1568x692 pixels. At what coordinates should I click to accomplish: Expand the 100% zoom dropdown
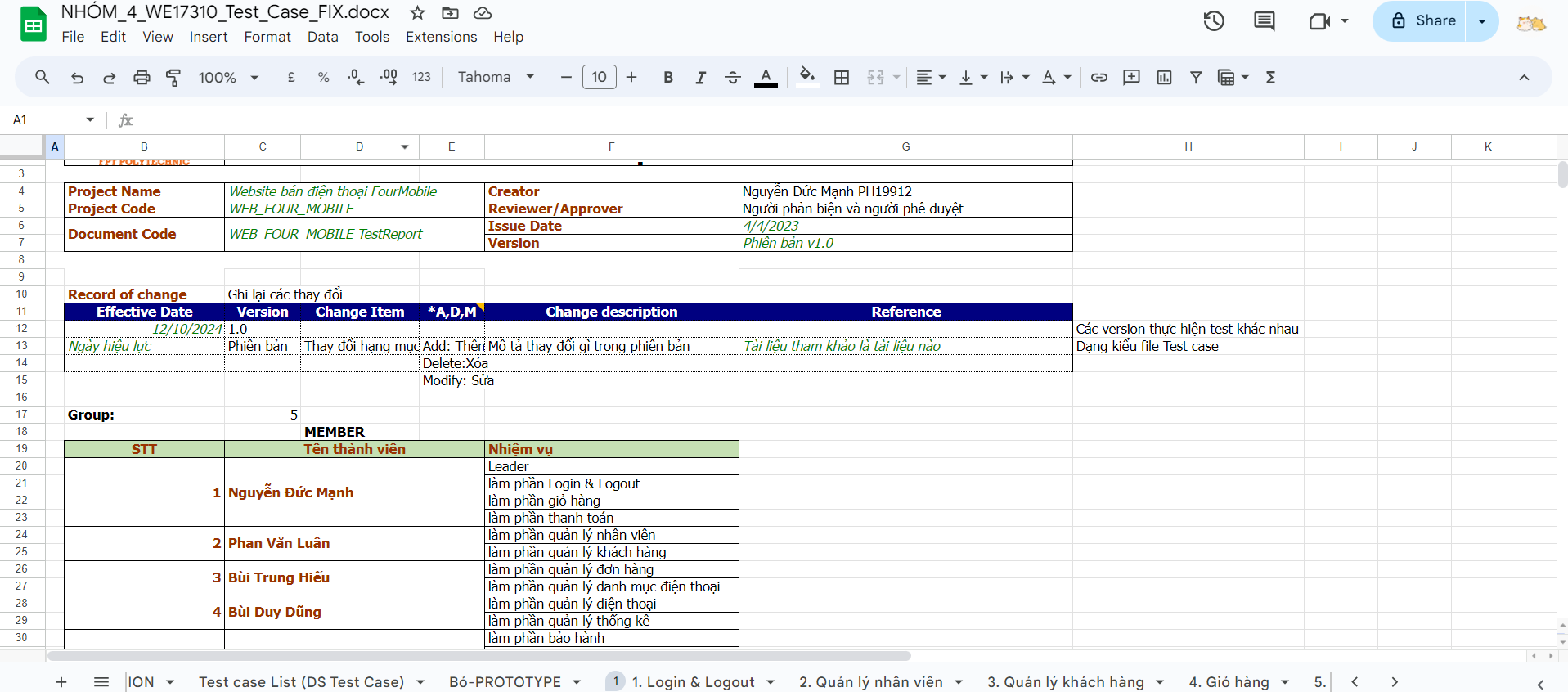click(228, 78)
